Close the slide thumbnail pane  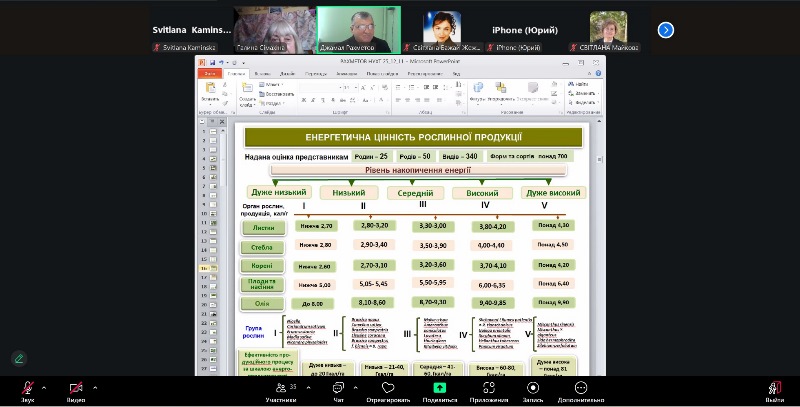click(x=222, y=122)
